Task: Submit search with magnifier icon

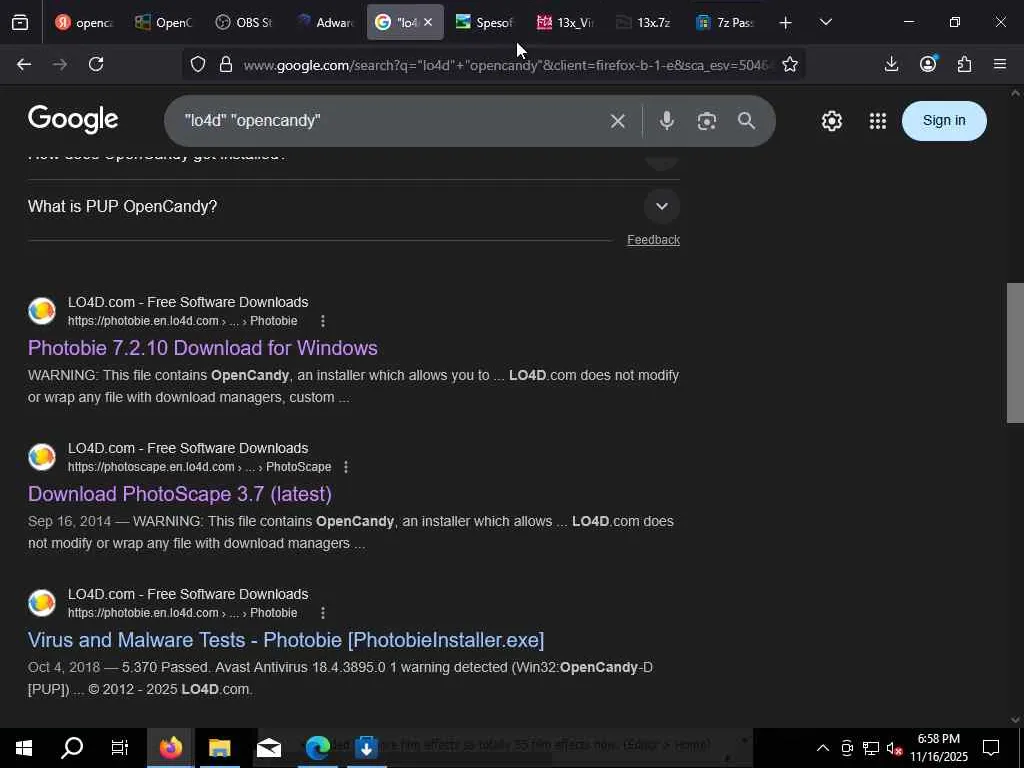Action: click(x=746, y=121)
